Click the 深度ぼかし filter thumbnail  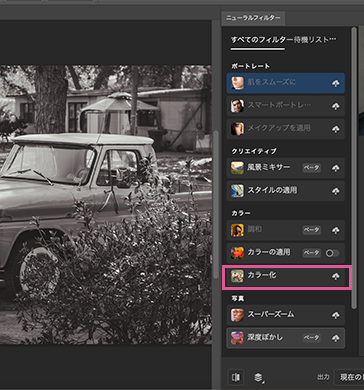click(x=237, y=338)
